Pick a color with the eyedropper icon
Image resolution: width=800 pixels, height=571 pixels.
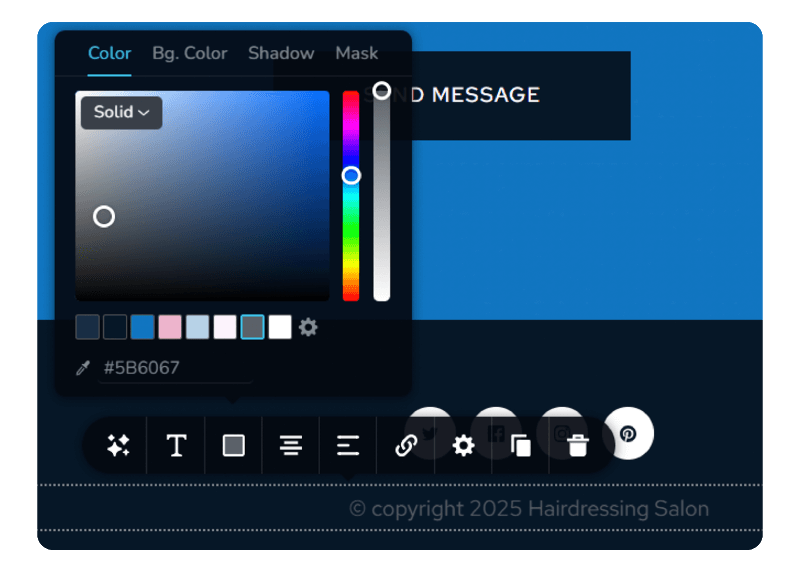(x=83, y=368)
